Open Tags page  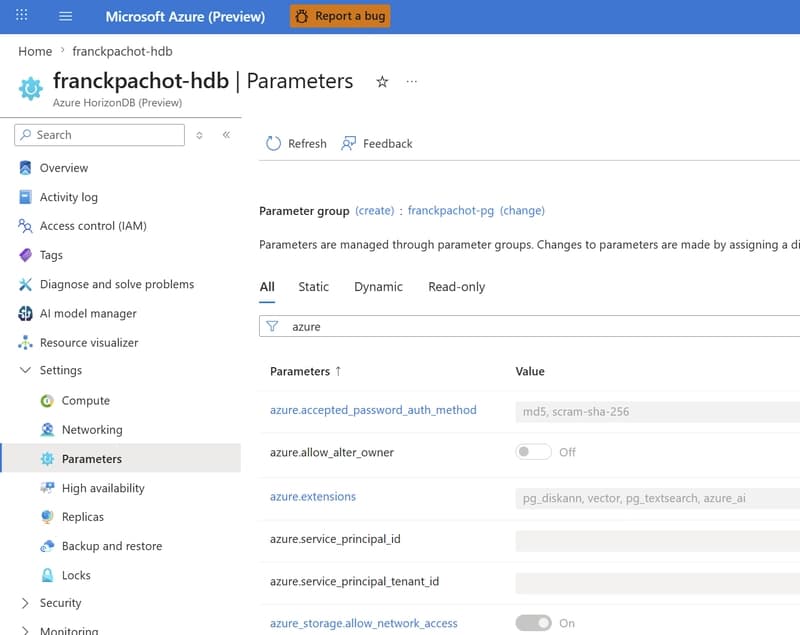[51, 255]
